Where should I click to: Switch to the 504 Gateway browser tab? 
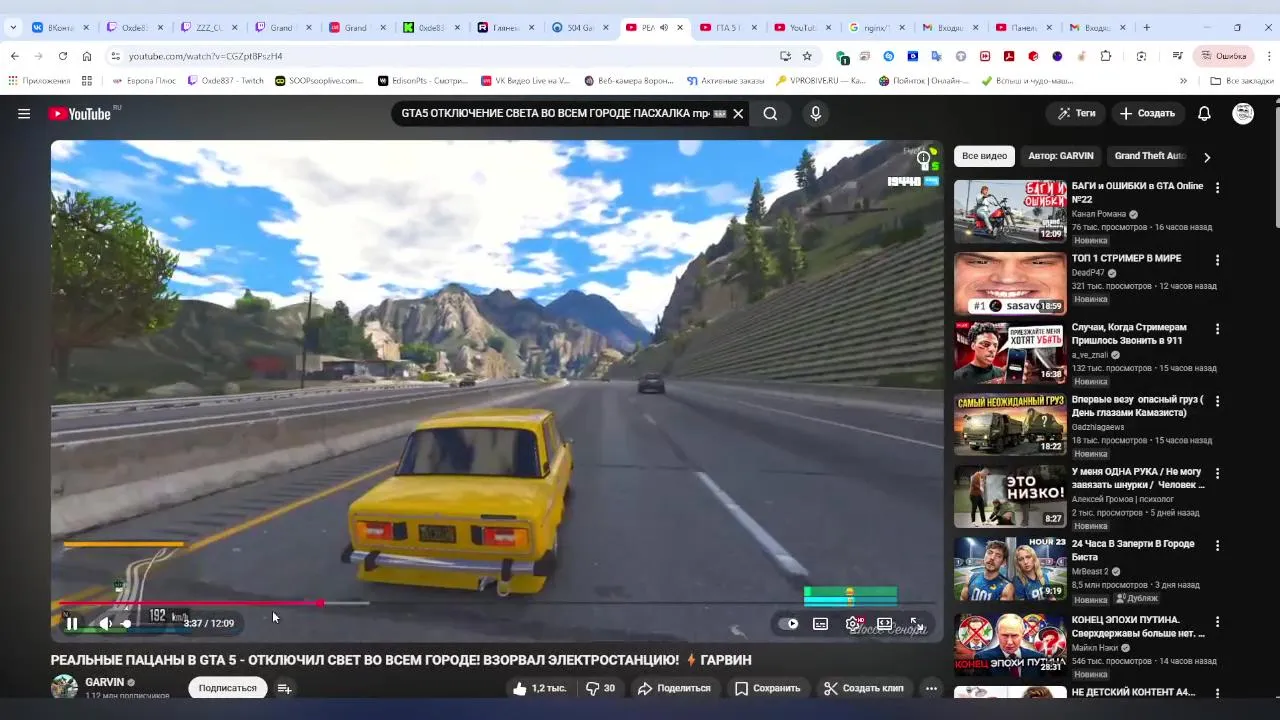[581, 28]
